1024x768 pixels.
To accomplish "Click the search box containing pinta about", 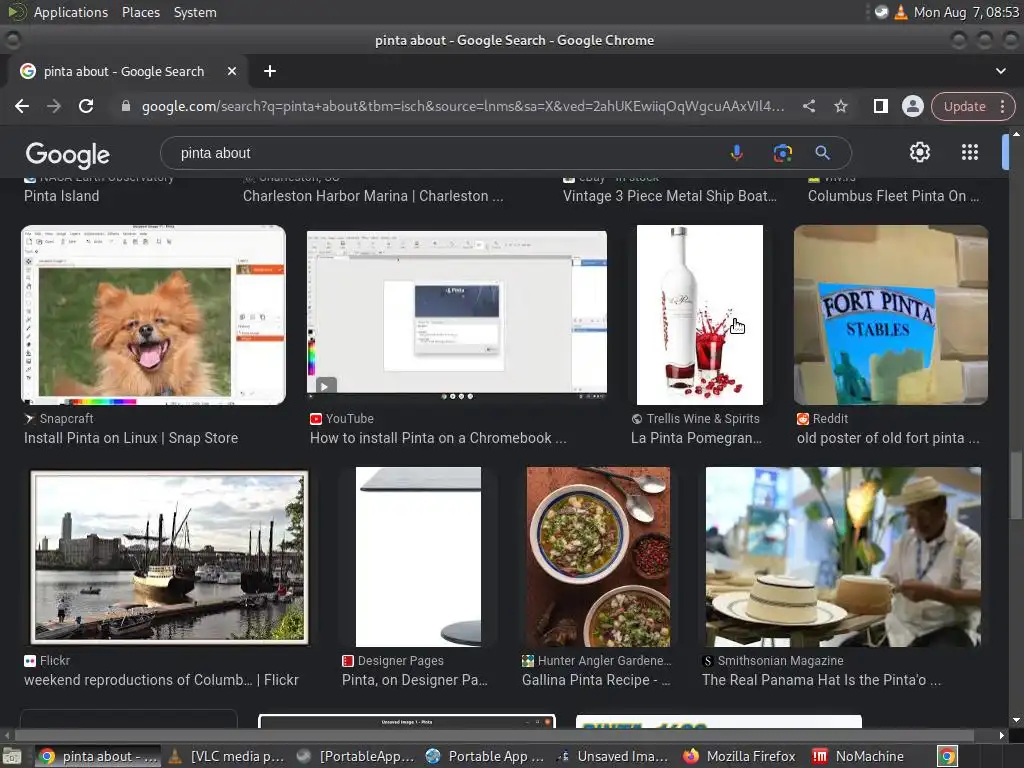I will pos(444,153).
